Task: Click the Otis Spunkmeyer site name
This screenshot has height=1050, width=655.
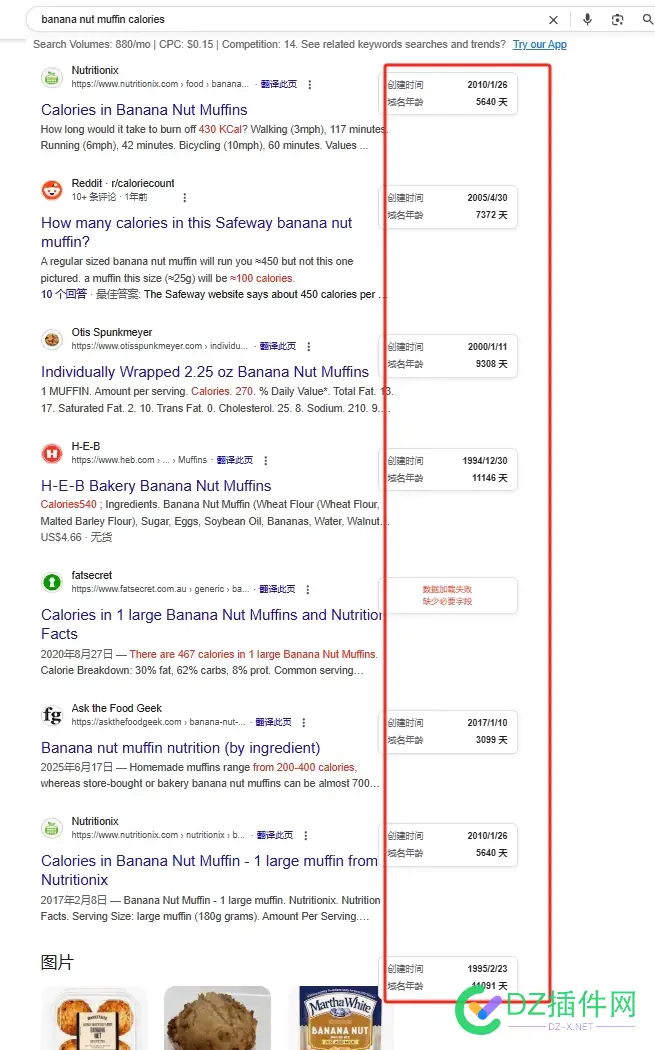Action: [112, 332]
